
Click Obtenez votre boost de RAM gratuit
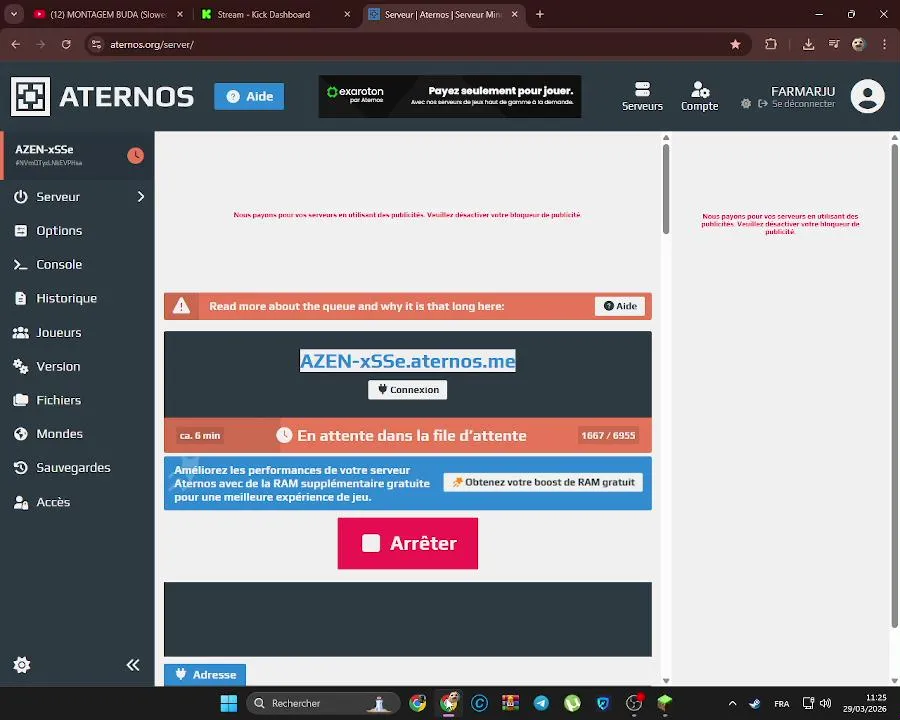543,482
